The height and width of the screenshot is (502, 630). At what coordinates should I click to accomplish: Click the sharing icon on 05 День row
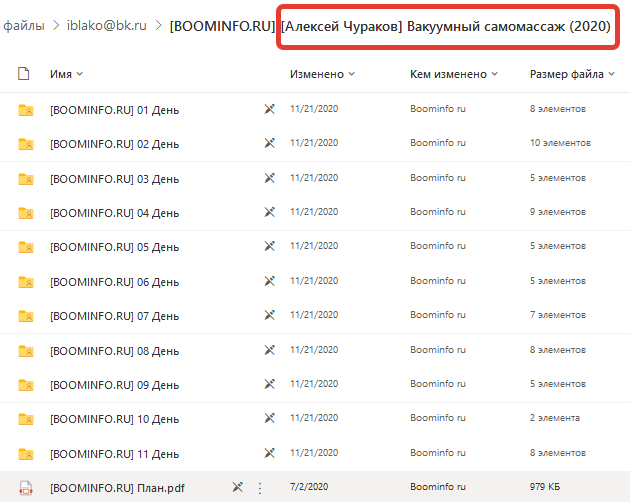click(270, 246)
